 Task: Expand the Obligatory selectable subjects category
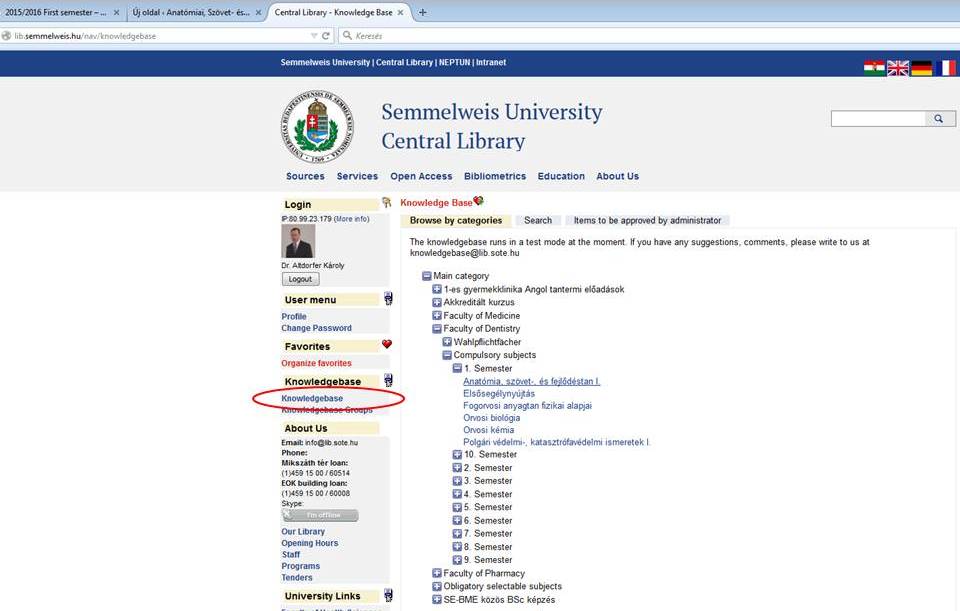coord(437,586)
